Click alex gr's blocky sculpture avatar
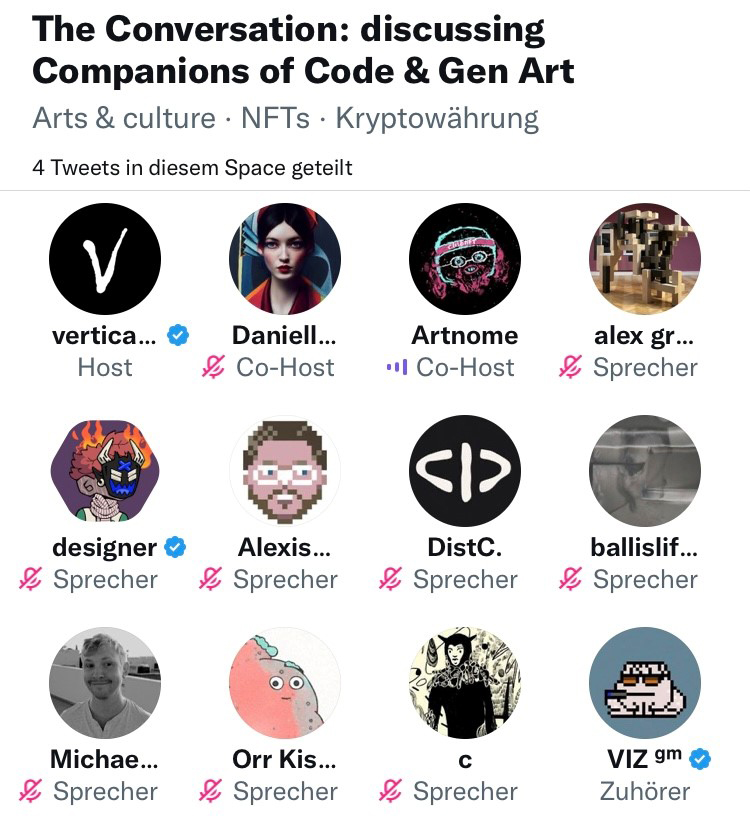 pos(645,259)
